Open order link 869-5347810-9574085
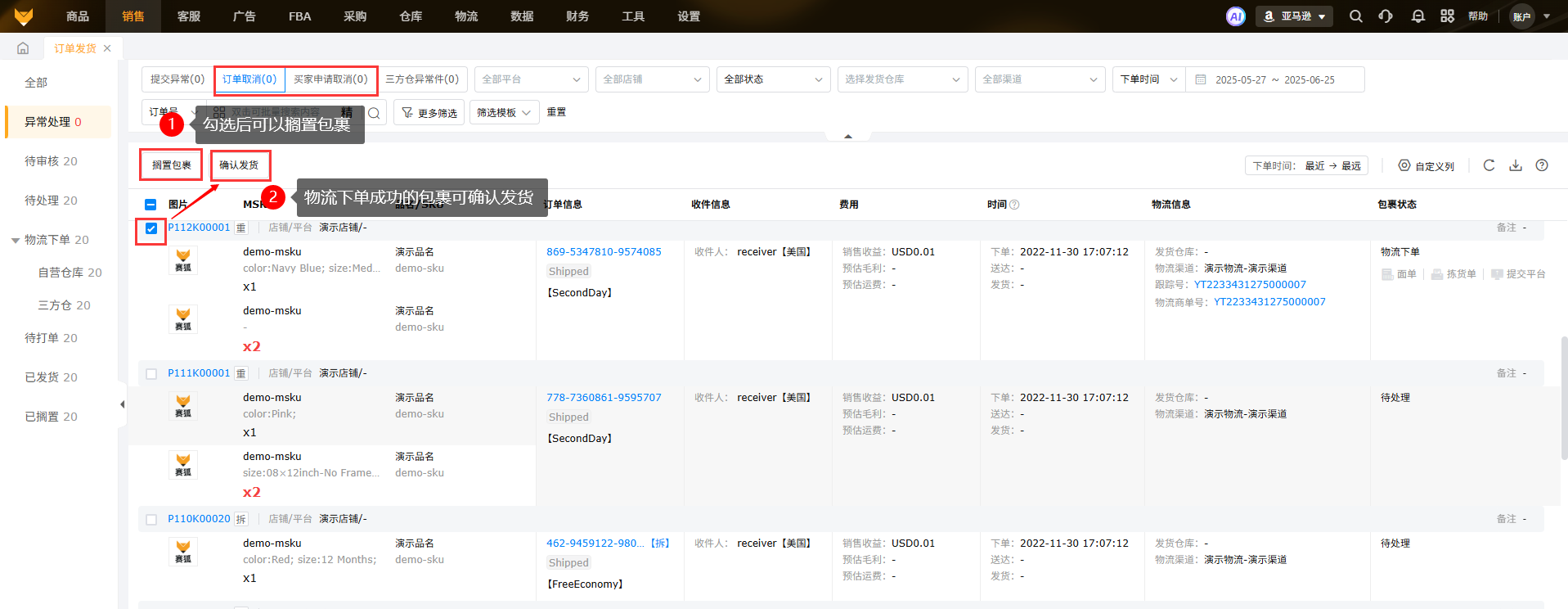This screenshot has width=1568, height=609. pos(604,252)
